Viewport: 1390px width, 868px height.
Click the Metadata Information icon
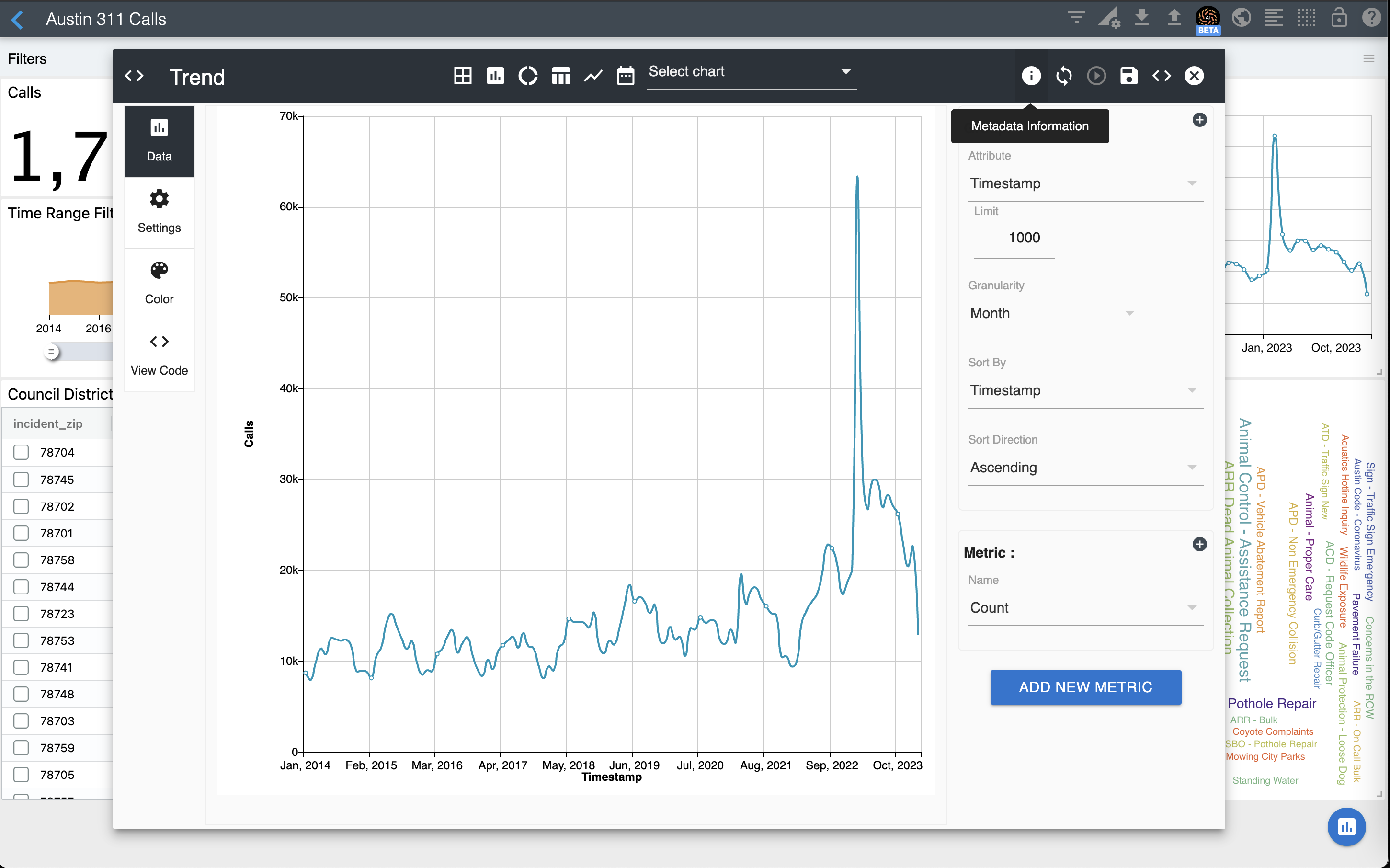tap(1031, 76)
